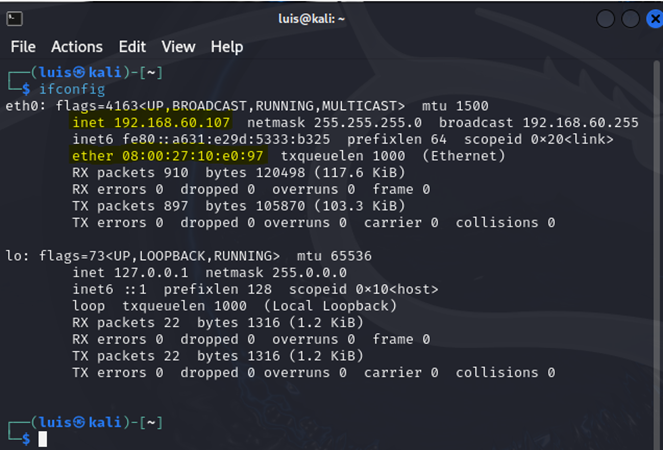Click the blue close window button

click(x=655, y=19)
